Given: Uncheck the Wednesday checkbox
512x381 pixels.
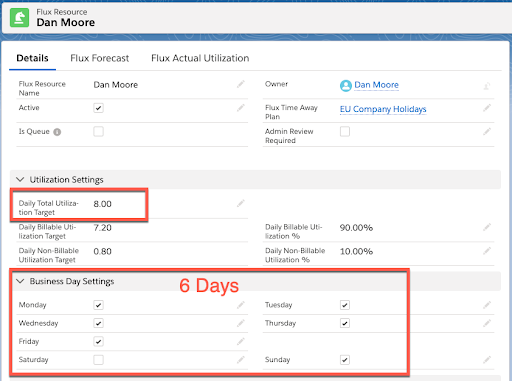Looking at the screenshot, I should click(98, 323).
